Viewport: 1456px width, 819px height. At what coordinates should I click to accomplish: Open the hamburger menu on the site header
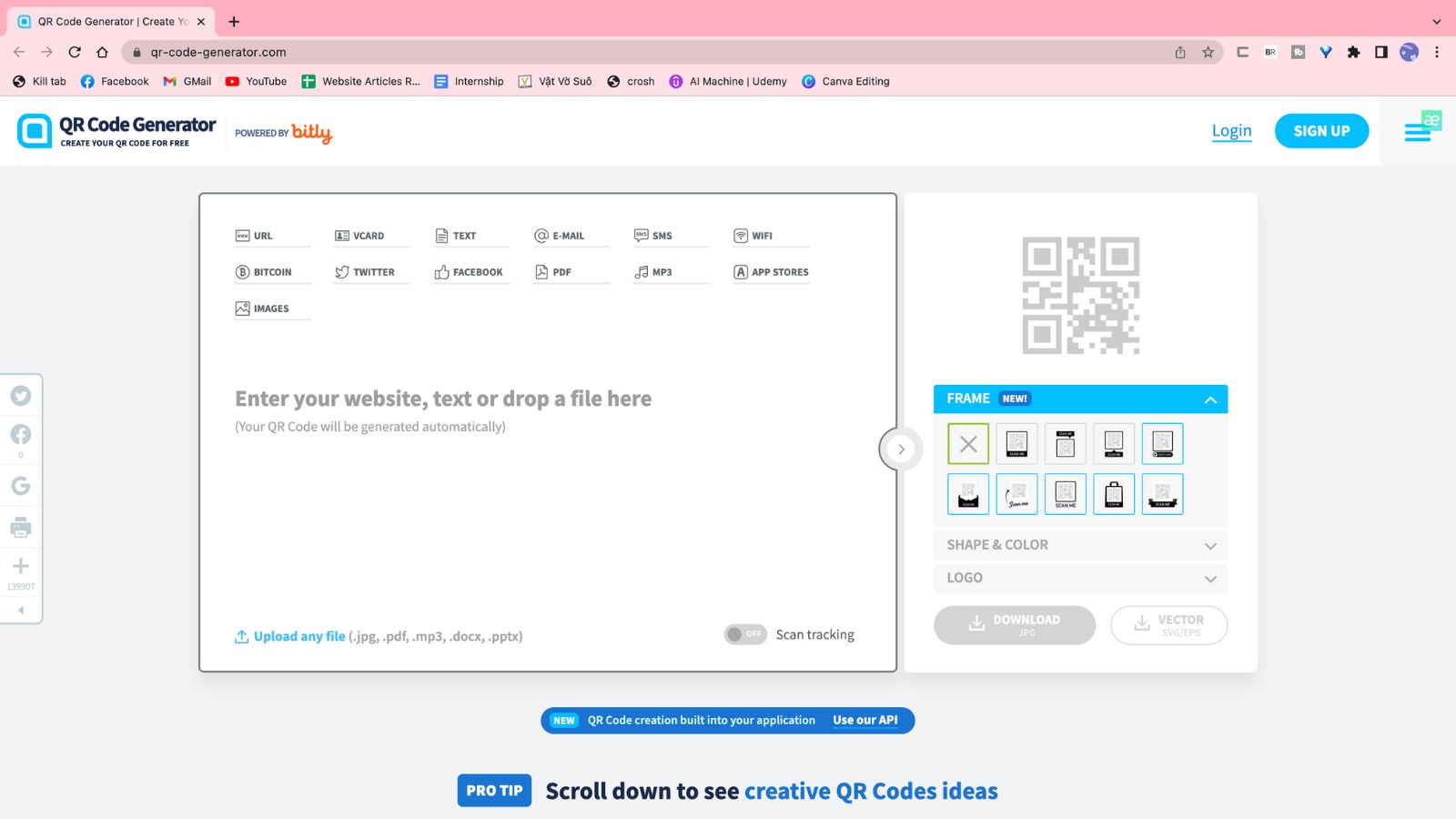pos(1417,133)
